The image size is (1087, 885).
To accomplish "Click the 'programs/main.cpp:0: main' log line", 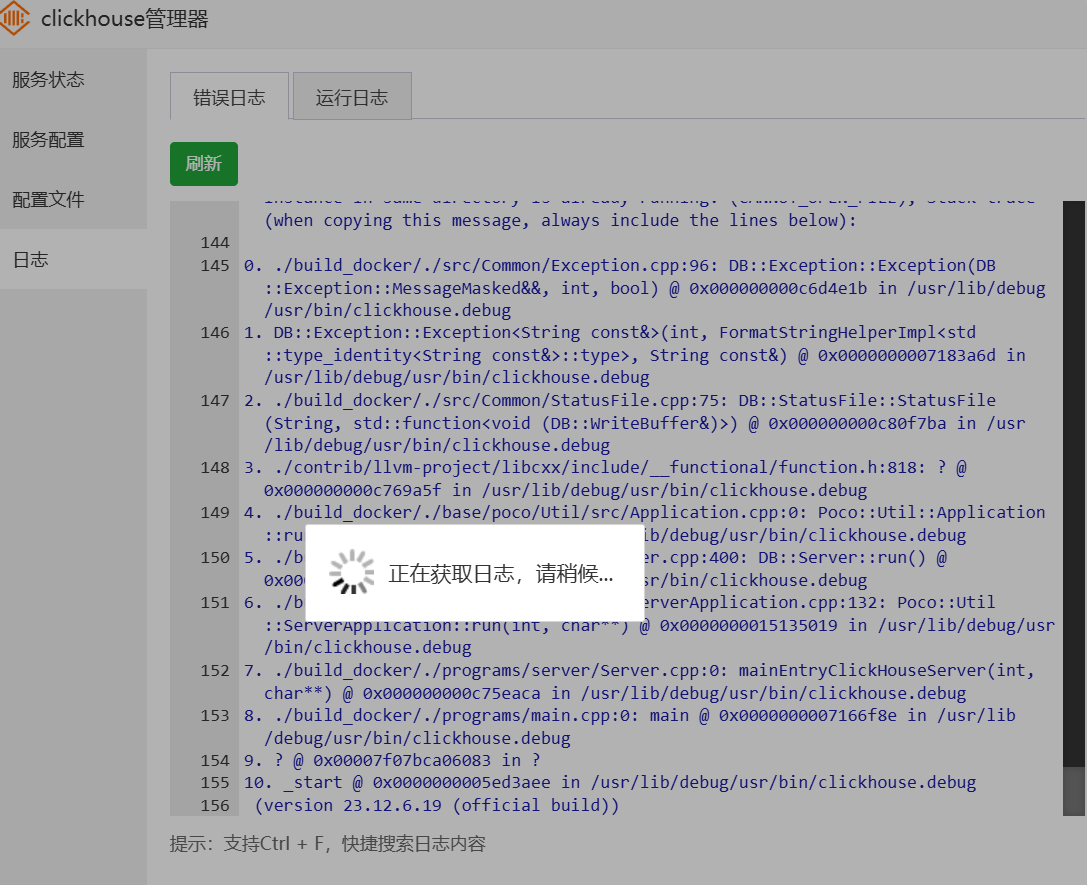I will pos(629,715).
